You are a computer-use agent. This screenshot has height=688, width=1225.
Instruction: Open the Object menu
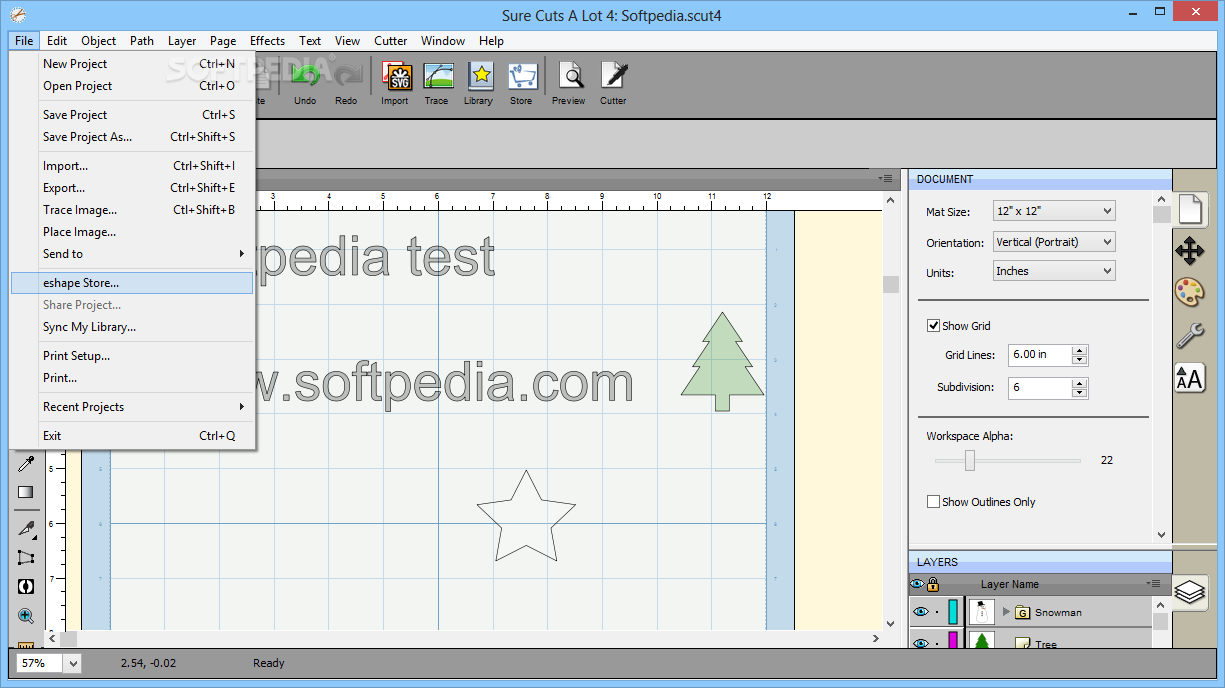(x=99, y=41)
